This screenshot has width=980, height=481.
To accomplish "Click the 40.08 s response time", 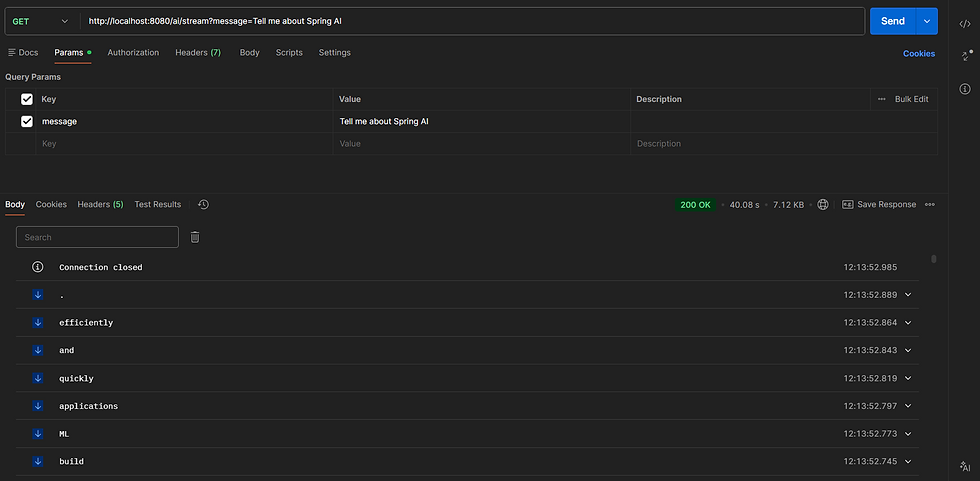I will coord(744,204).
